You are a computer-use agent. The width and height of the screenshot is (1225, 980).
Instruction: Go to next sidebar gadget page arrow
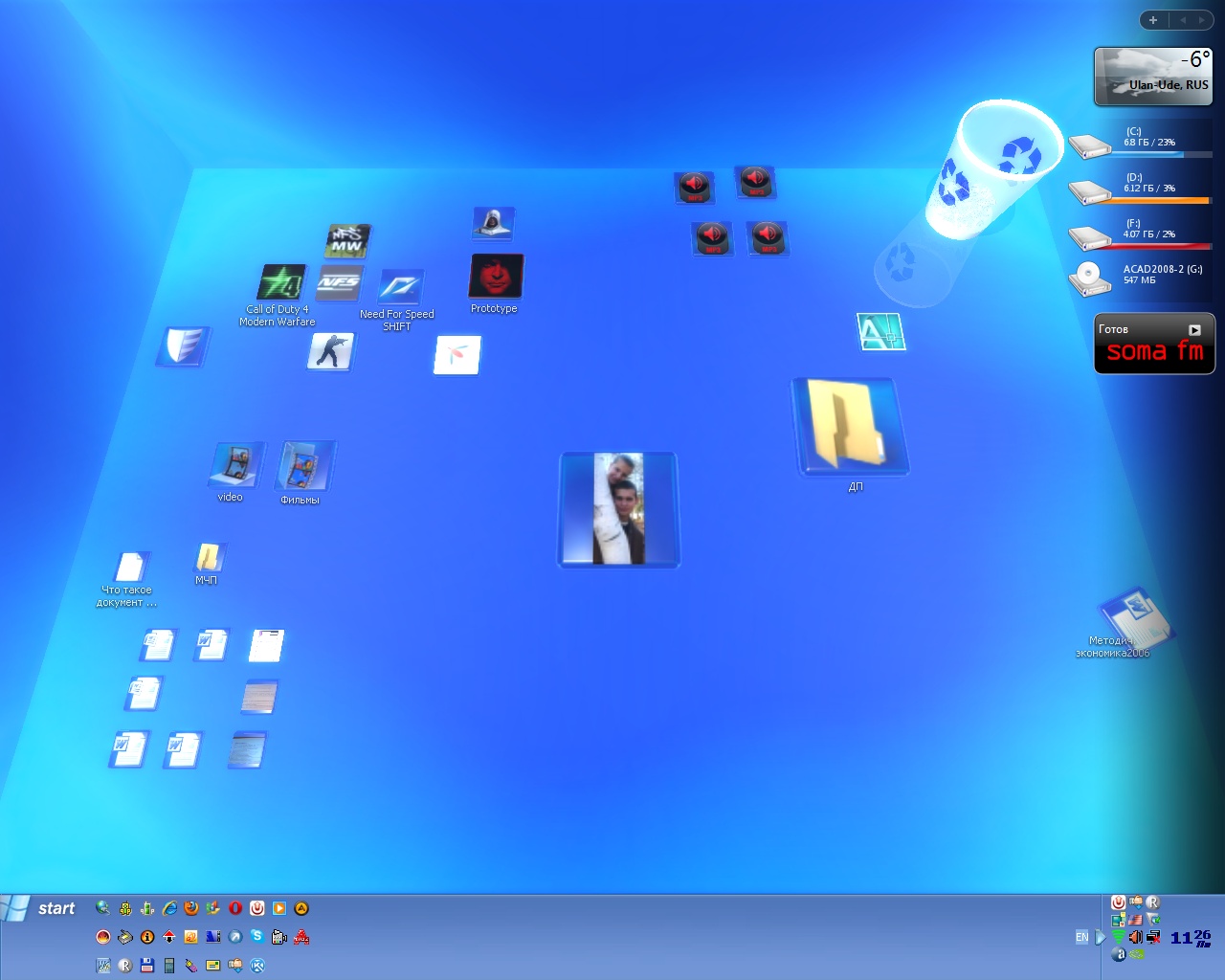[1202, 20]
